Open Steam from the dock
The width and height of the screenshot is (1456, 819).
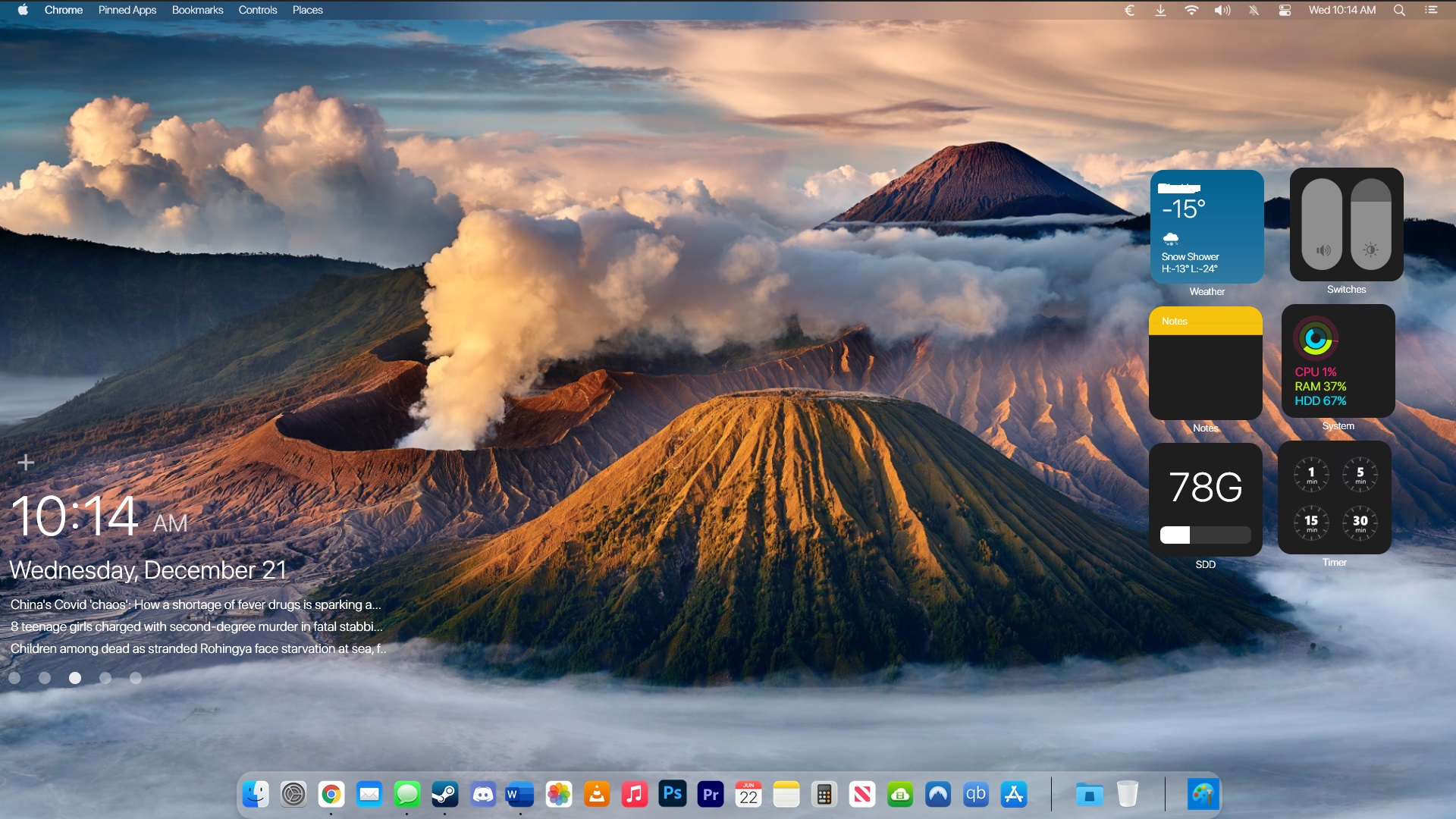444,794
